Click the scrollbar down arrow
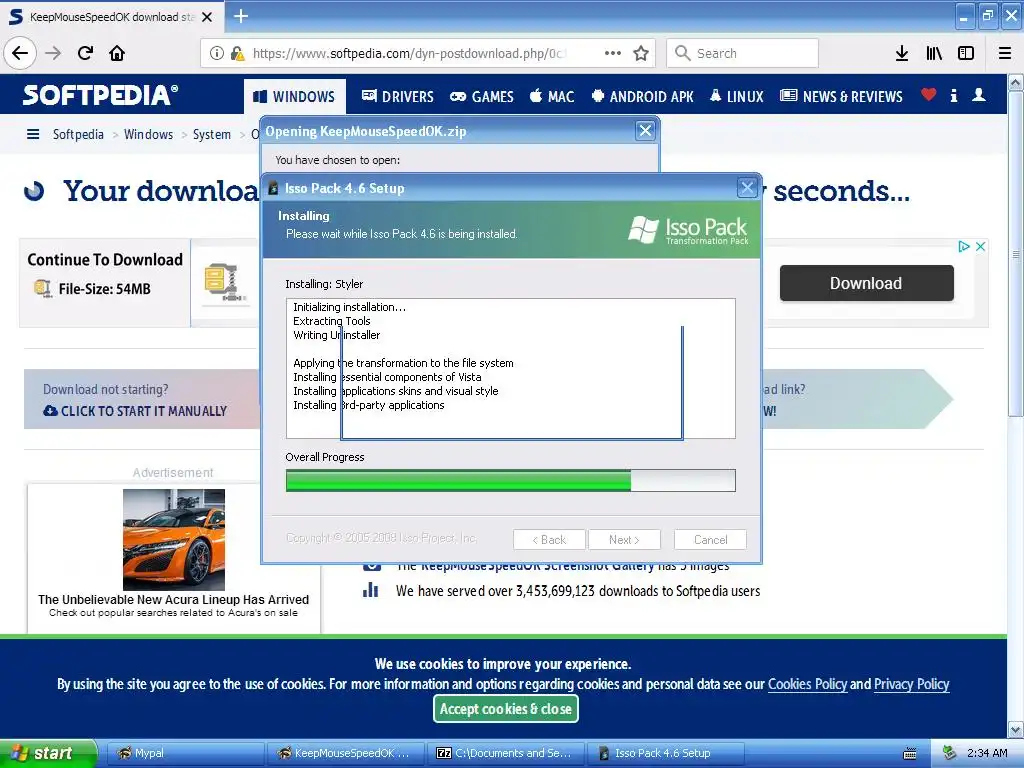 (x=1016, y=729)
